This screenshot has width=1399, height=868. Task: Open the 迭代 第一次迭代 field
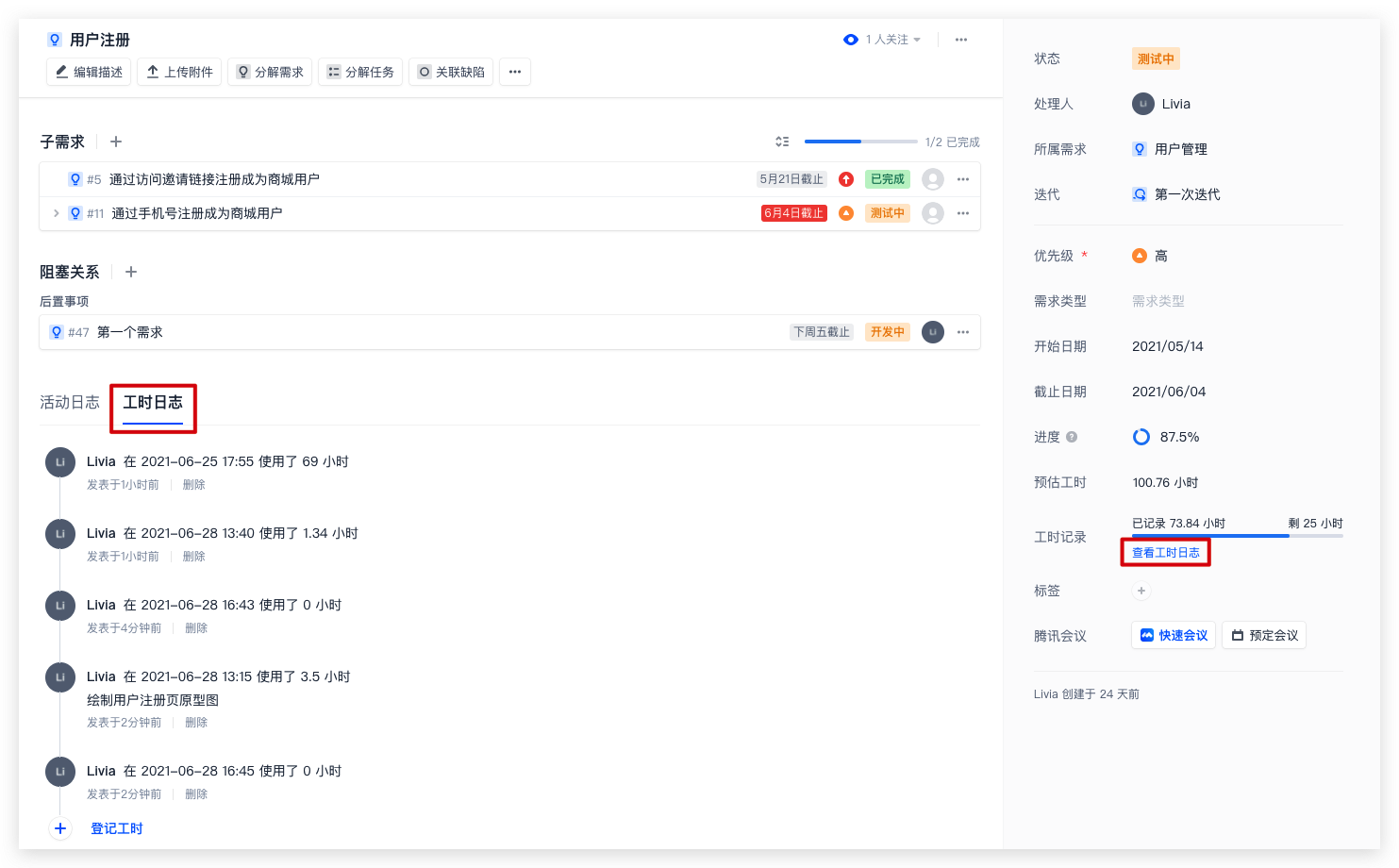pos(1176,194)
